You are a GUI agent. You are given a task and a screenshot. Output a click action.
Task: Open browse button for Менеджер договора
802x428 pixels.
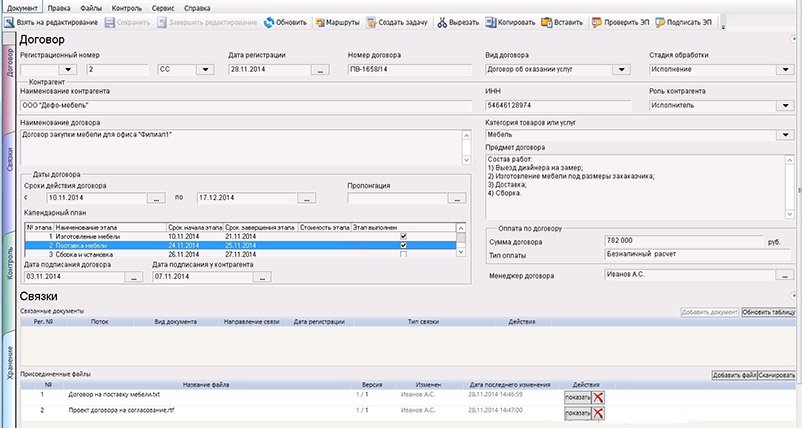(785, 275)
